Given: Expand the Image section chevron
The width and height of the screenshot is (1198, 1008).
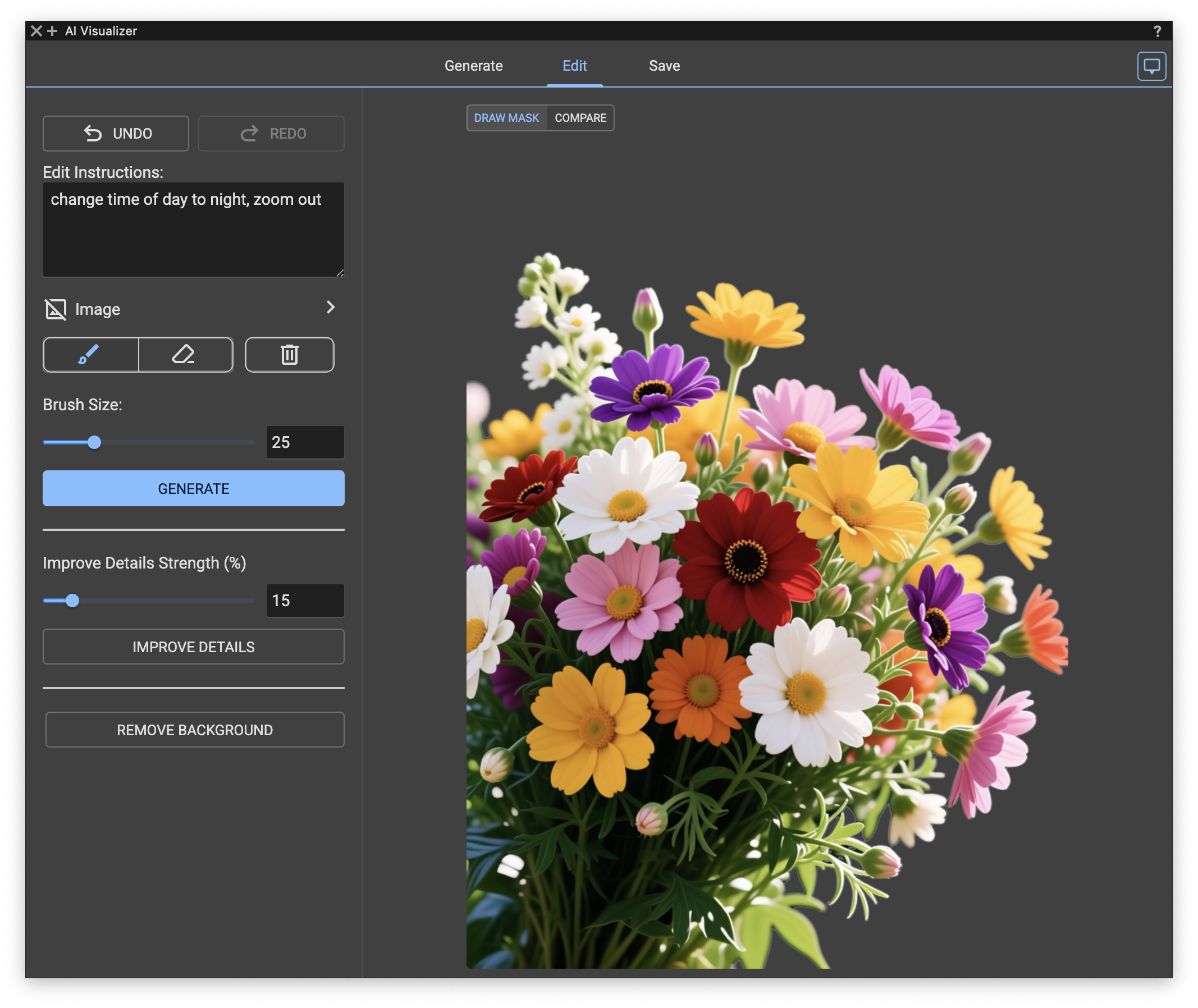Looking at the screenshot, I should pos(330,308).
